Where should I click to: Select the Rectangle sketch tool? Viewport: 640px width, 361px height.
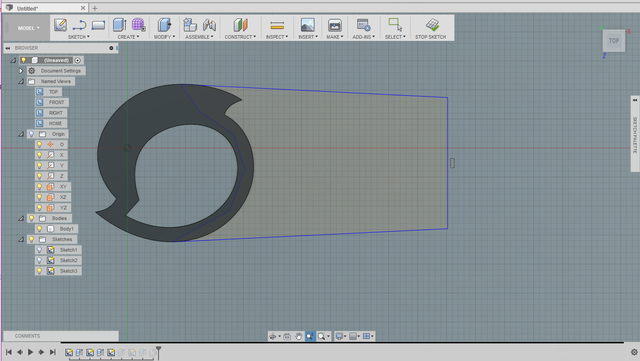[x=98, y=25]
